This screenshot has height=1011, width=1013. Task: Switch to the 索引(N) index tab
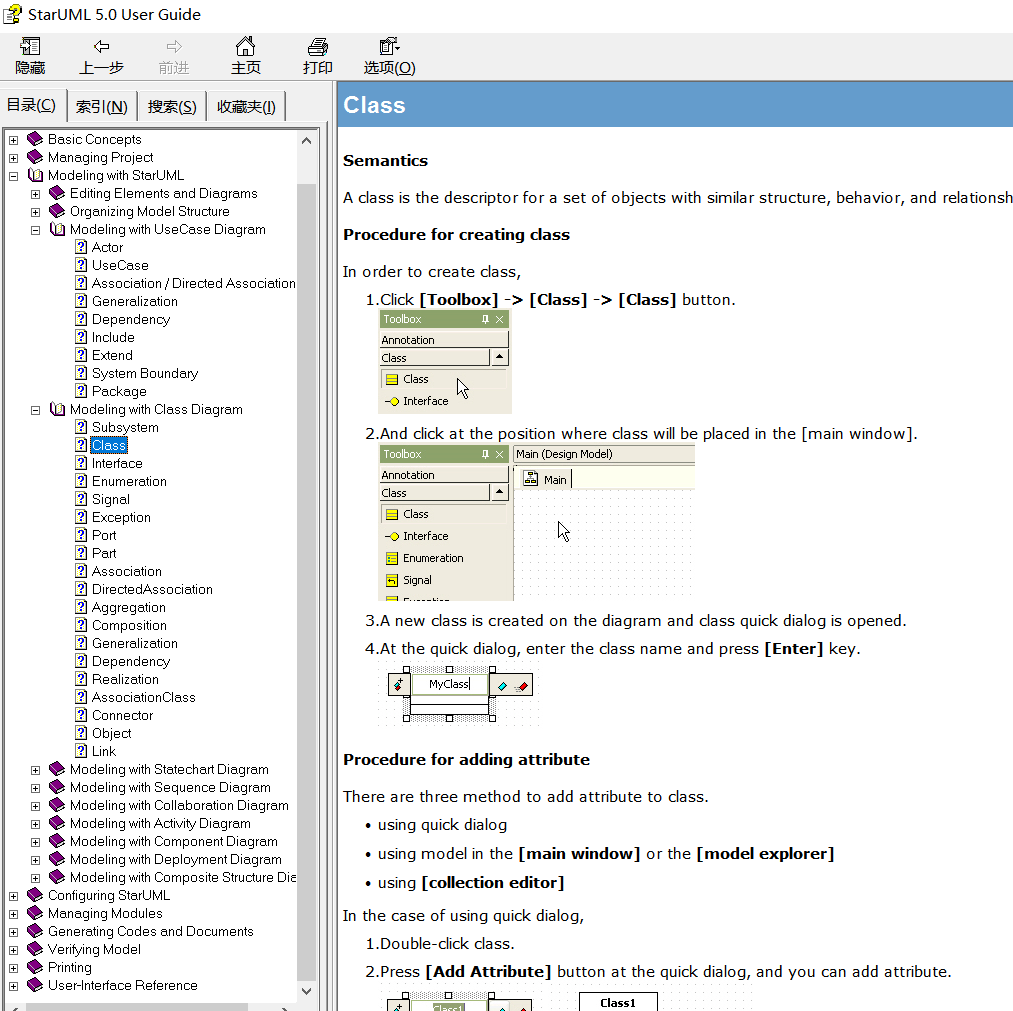pyautogui.click(x=101, y=107)
